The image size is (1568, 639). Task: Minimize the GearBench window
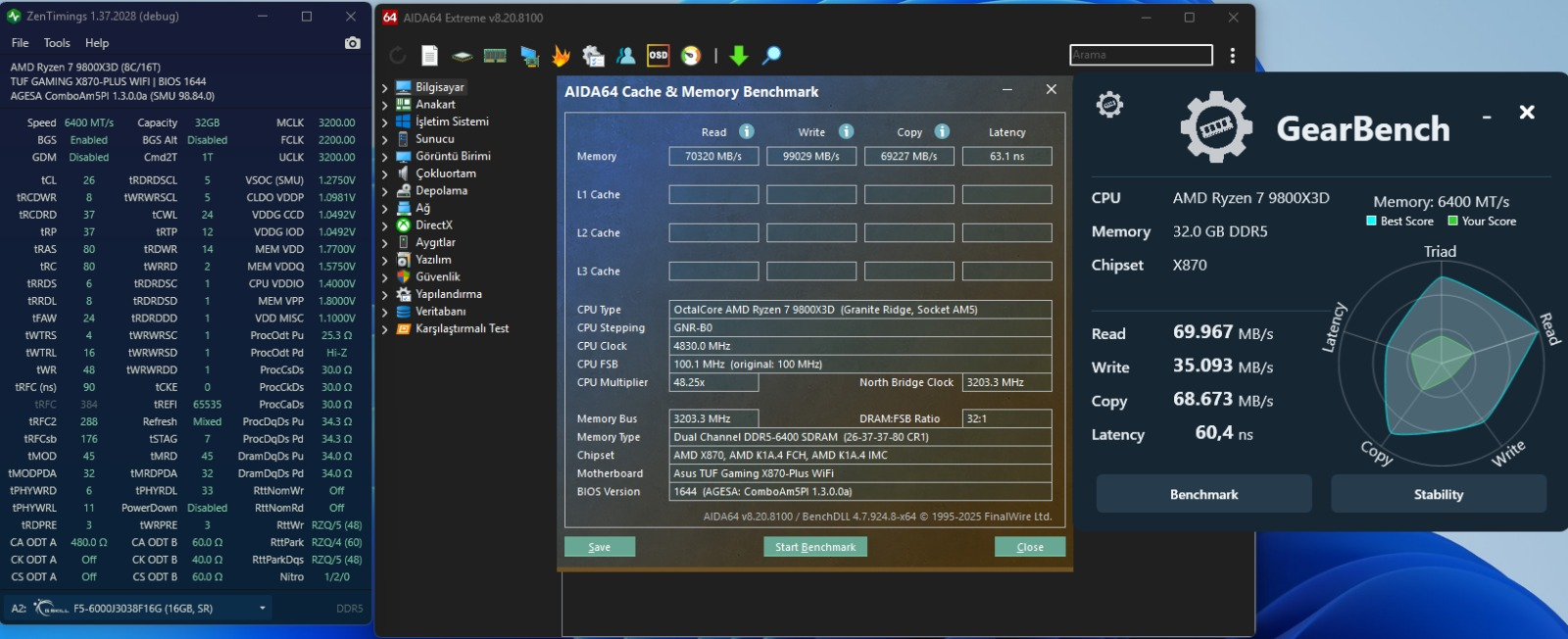pos(1487,117)
